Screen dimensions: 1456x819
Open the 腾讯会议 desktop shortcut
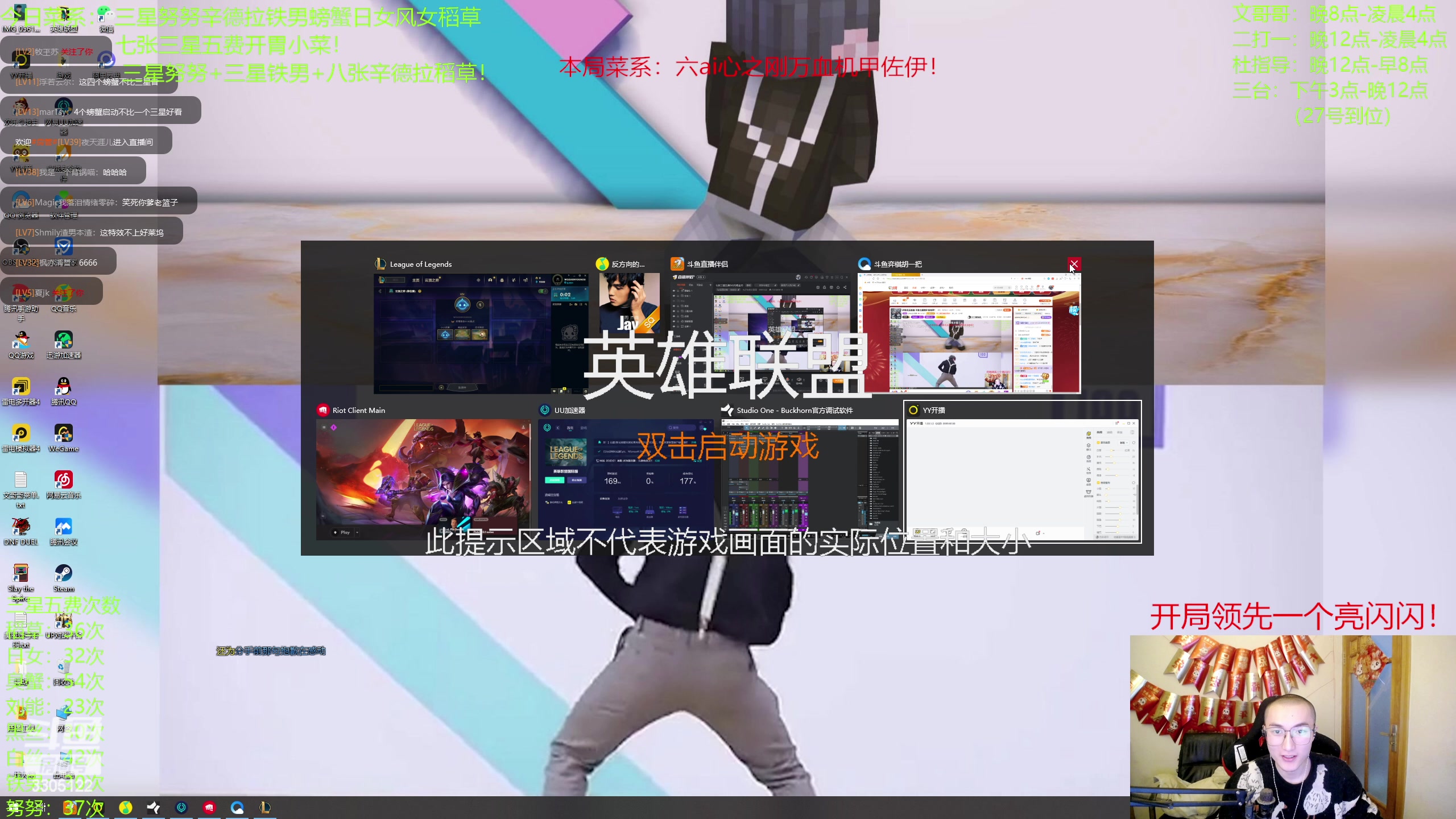(x=64, y=531)
